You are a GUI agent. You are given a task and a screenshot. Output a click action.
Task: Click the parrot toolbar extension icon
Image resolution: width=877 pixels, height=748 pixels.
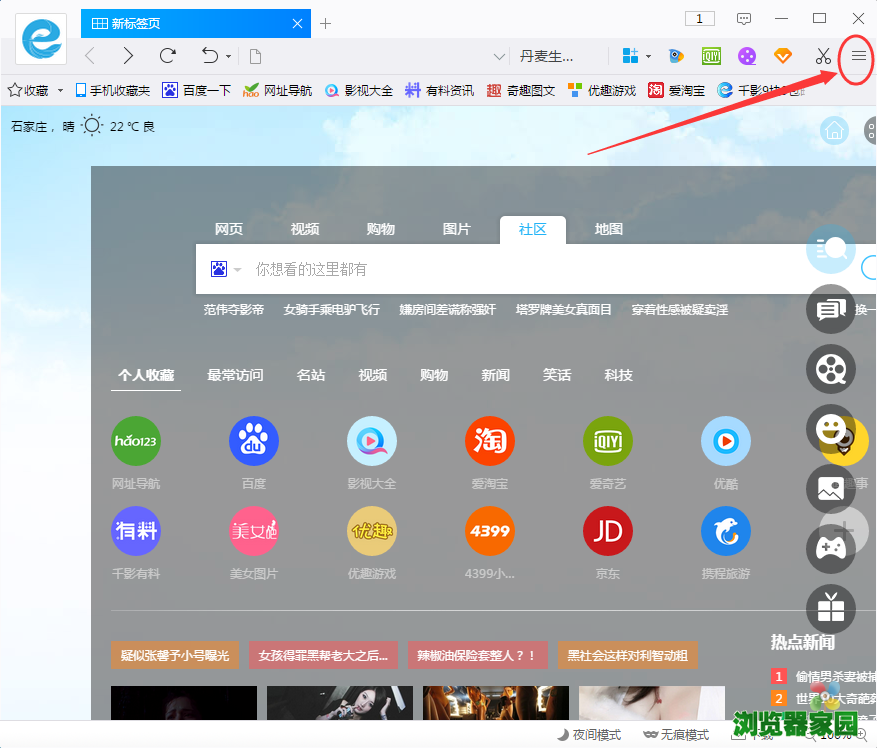click(x=676, y=57)
